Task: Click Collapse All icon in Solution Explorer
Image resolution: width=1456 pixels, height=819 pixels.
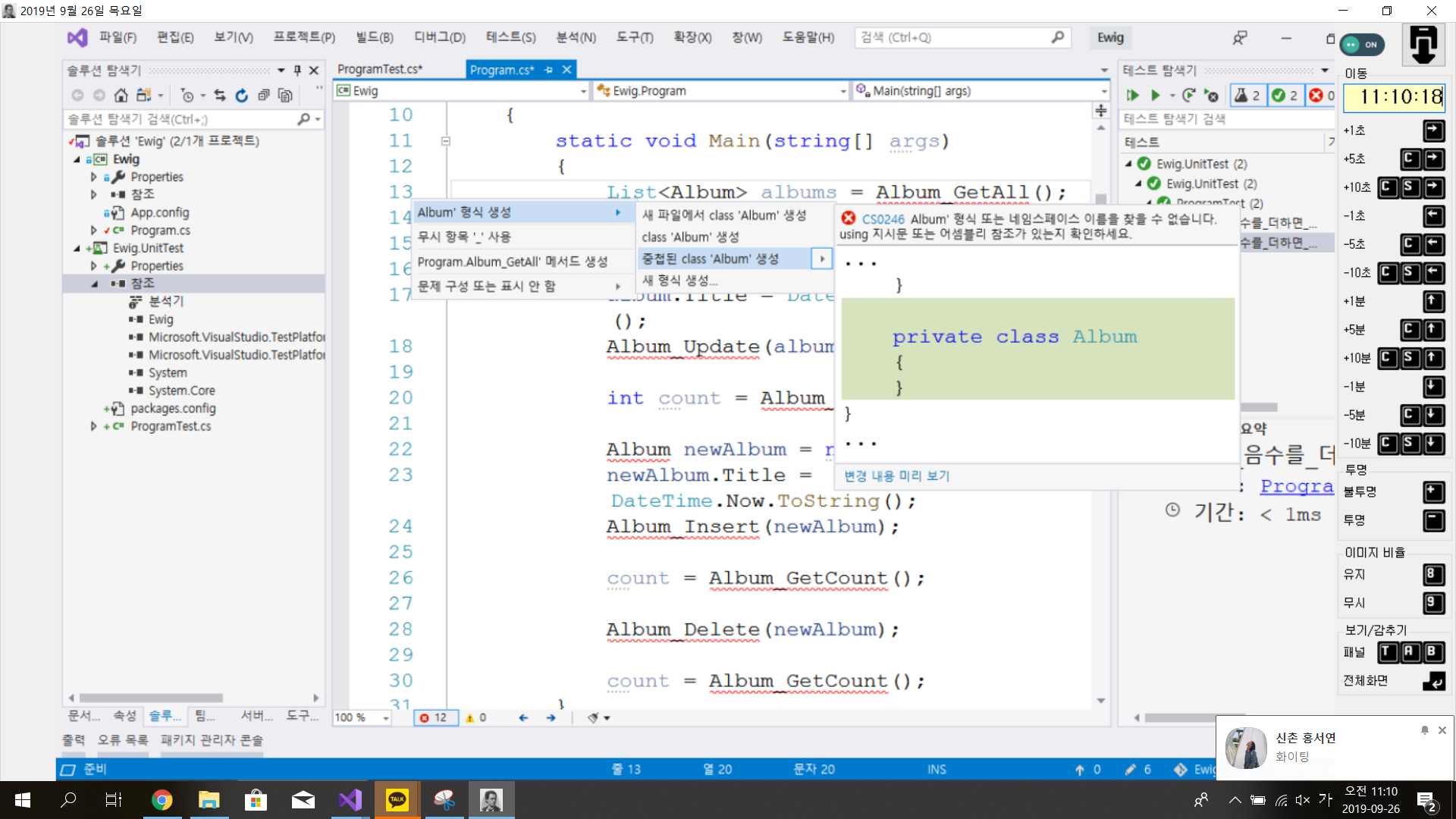Action: [263, 96]
